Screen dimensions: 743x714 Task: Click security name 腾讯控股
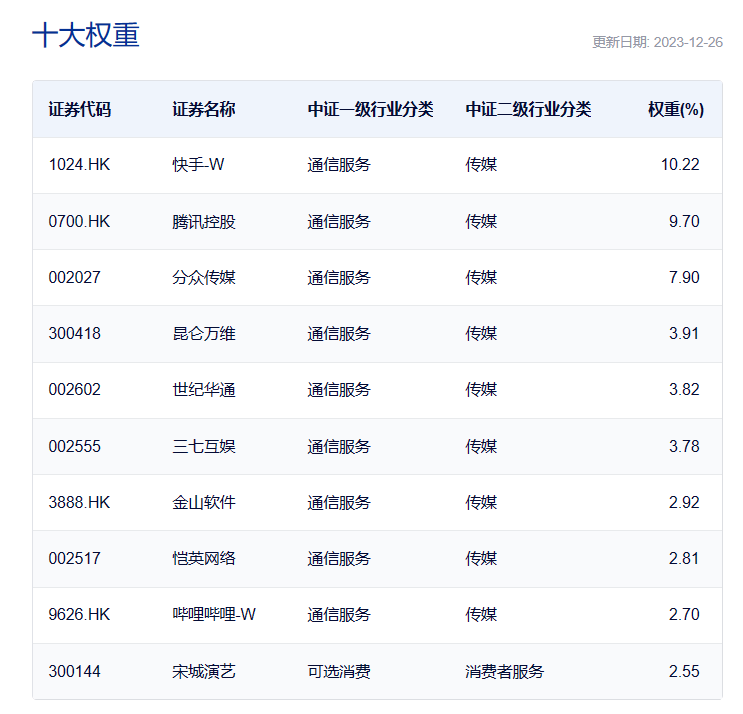(x=204, y=221)
